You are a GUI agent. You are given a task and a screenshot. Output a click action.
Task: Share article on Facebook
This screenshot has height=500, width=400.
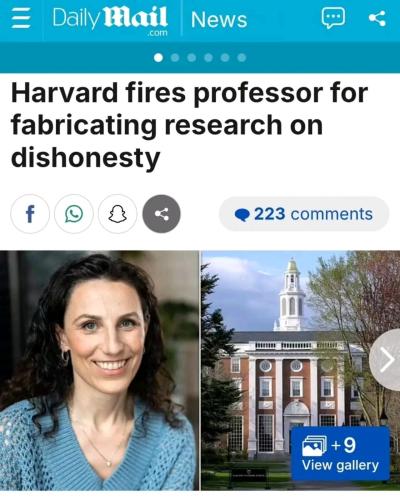tap(30, 214)
